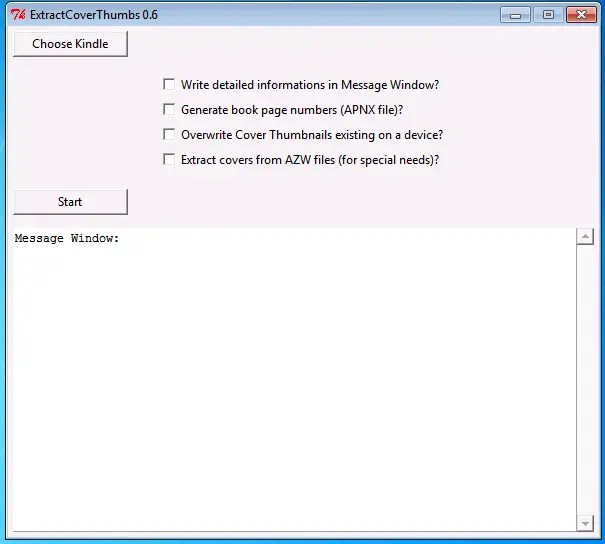Close the ExtractCoverThumbs window

click(x=581, y=15)
